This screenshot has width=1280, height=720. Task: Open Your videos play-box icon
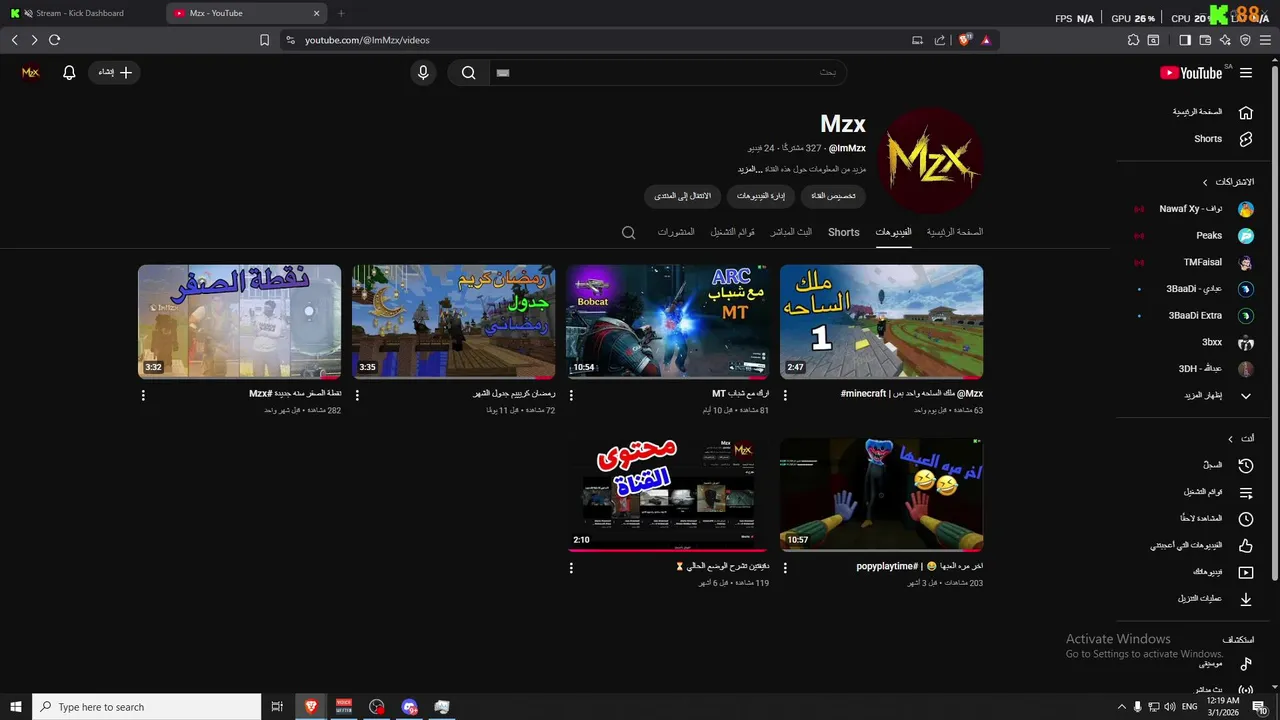coord(1246,573)
